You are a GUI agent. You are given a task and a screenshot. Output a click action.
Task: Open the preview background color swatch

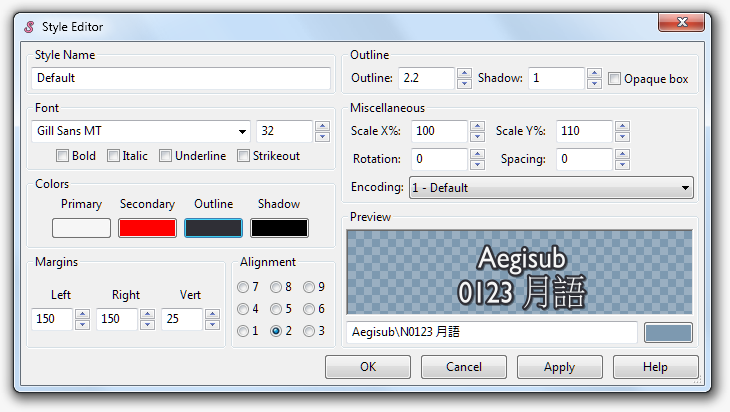668,332
